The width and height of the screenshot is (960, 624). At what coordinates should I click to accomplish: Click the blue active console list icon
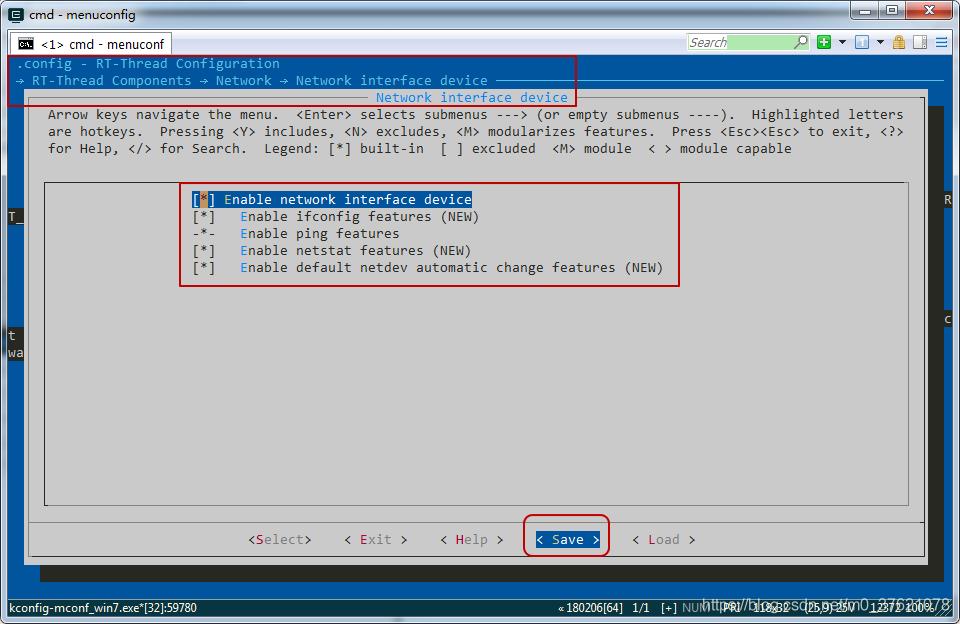click(861, 42)
